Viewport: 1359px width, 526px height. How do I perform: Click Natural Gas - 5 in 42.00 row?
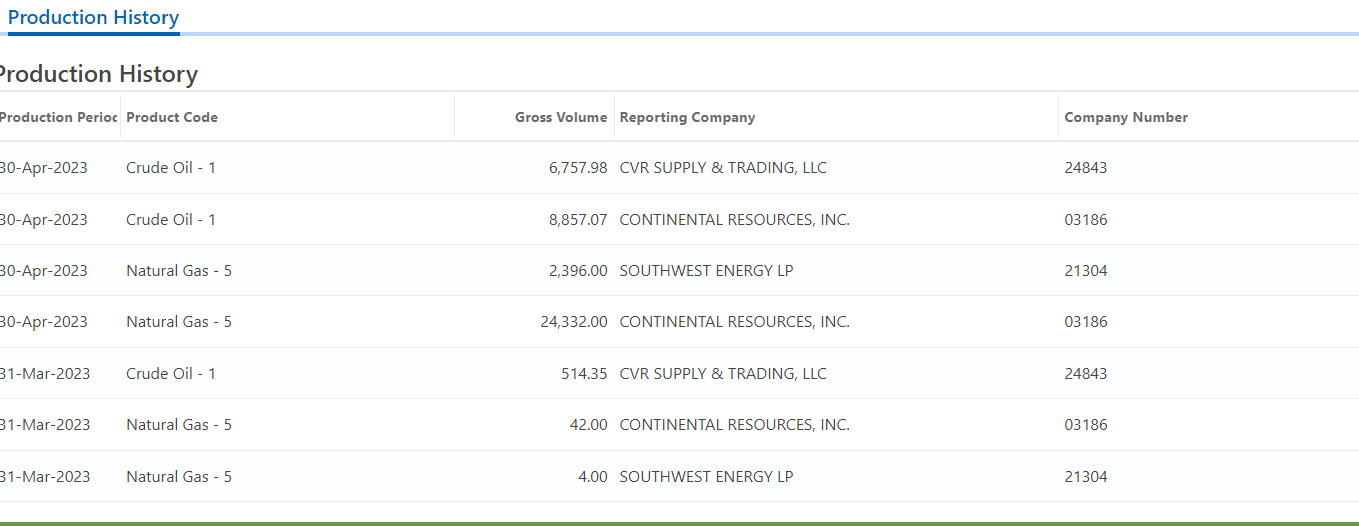tap(179, 425)
